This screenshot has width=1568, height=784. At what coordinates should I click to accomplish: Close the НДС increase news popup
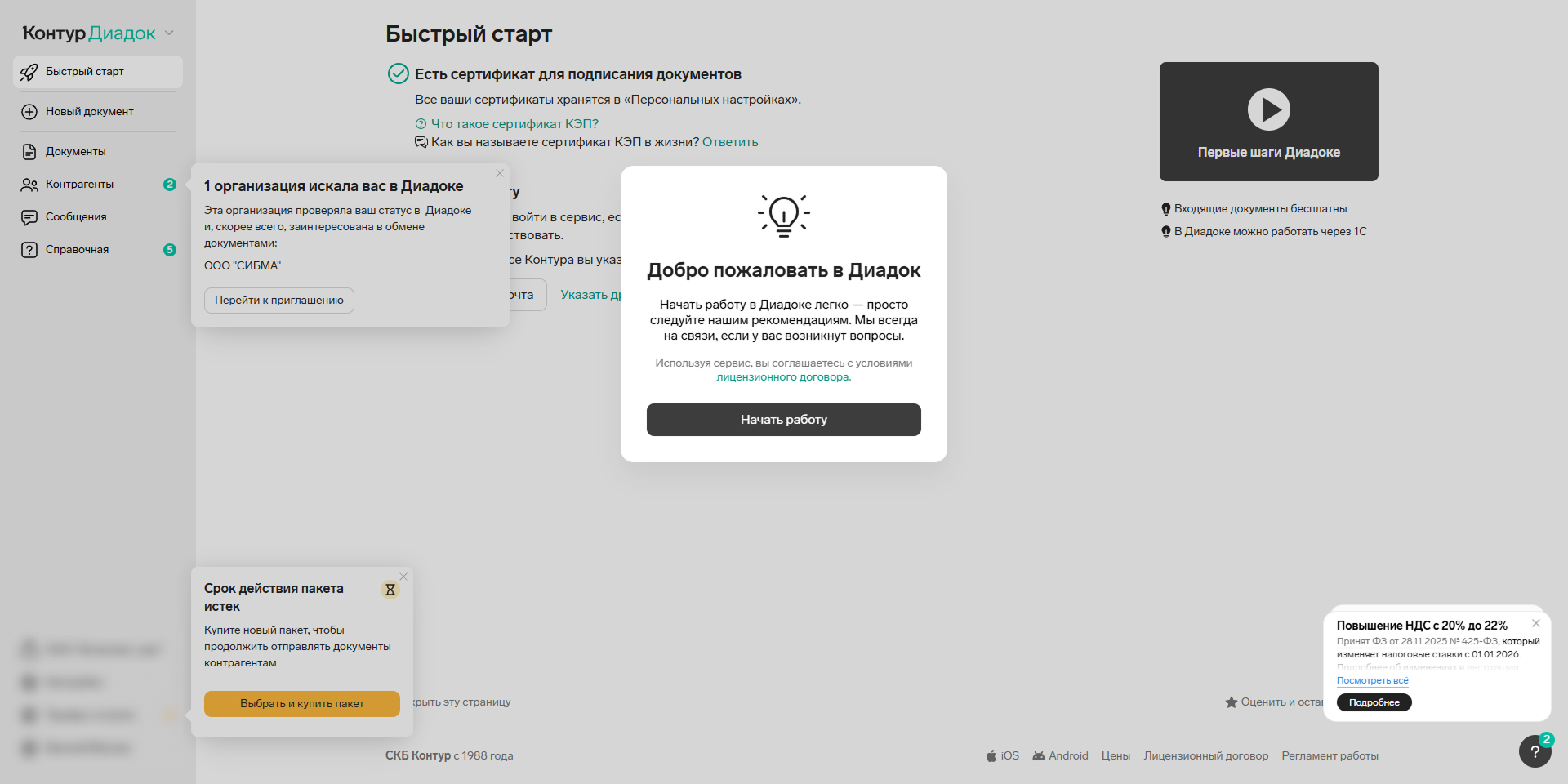(1536, 623)
